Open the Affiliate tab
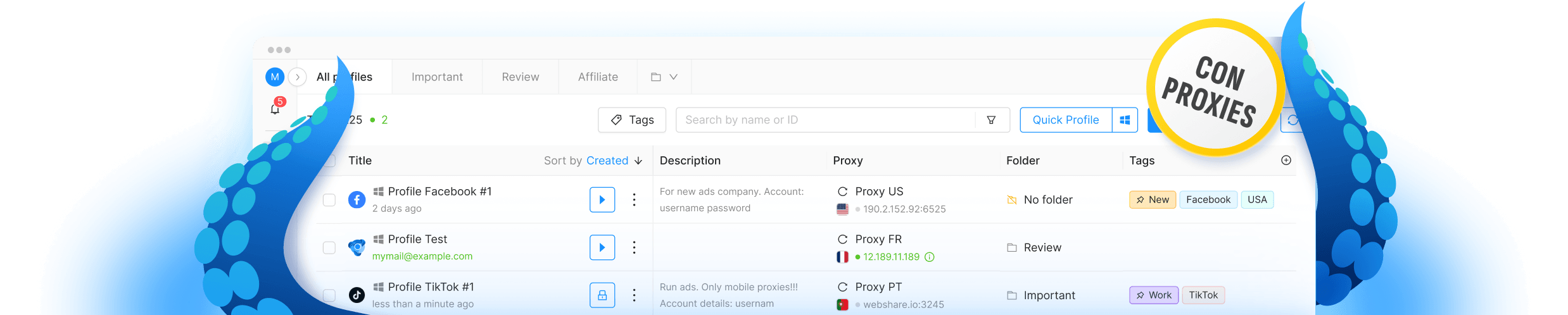The height and width of the screenshot is (315, 1568). 598,77
